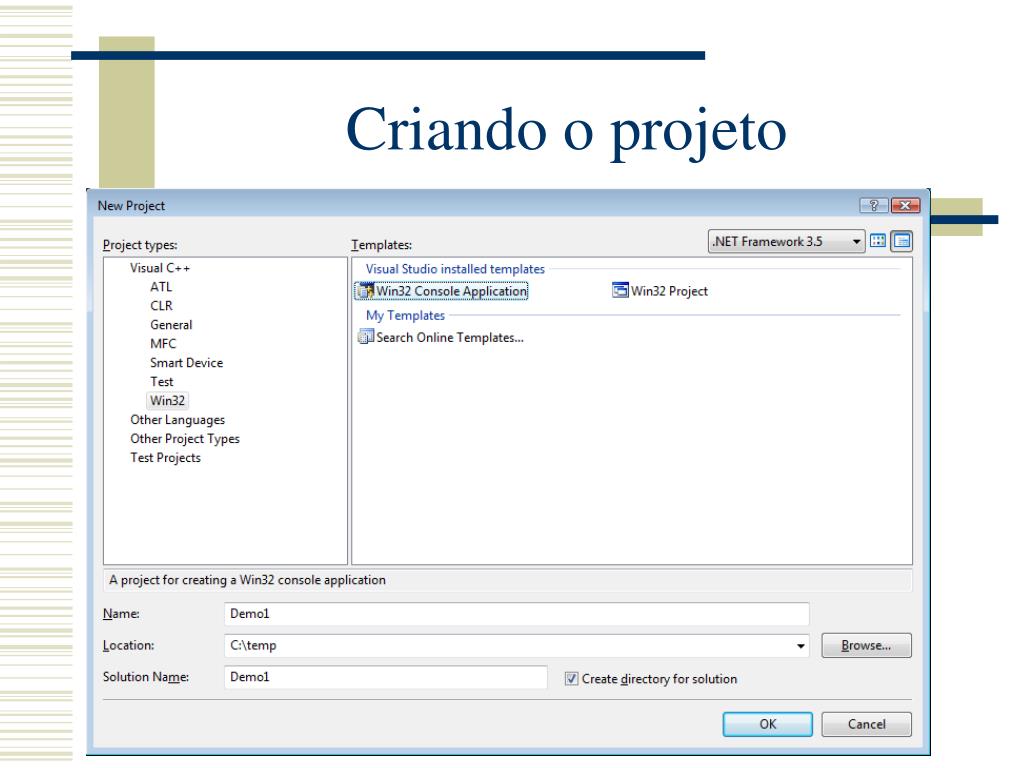Select the Win32 Project template icon
1024x768 pixels.
[x=620, y=290]
